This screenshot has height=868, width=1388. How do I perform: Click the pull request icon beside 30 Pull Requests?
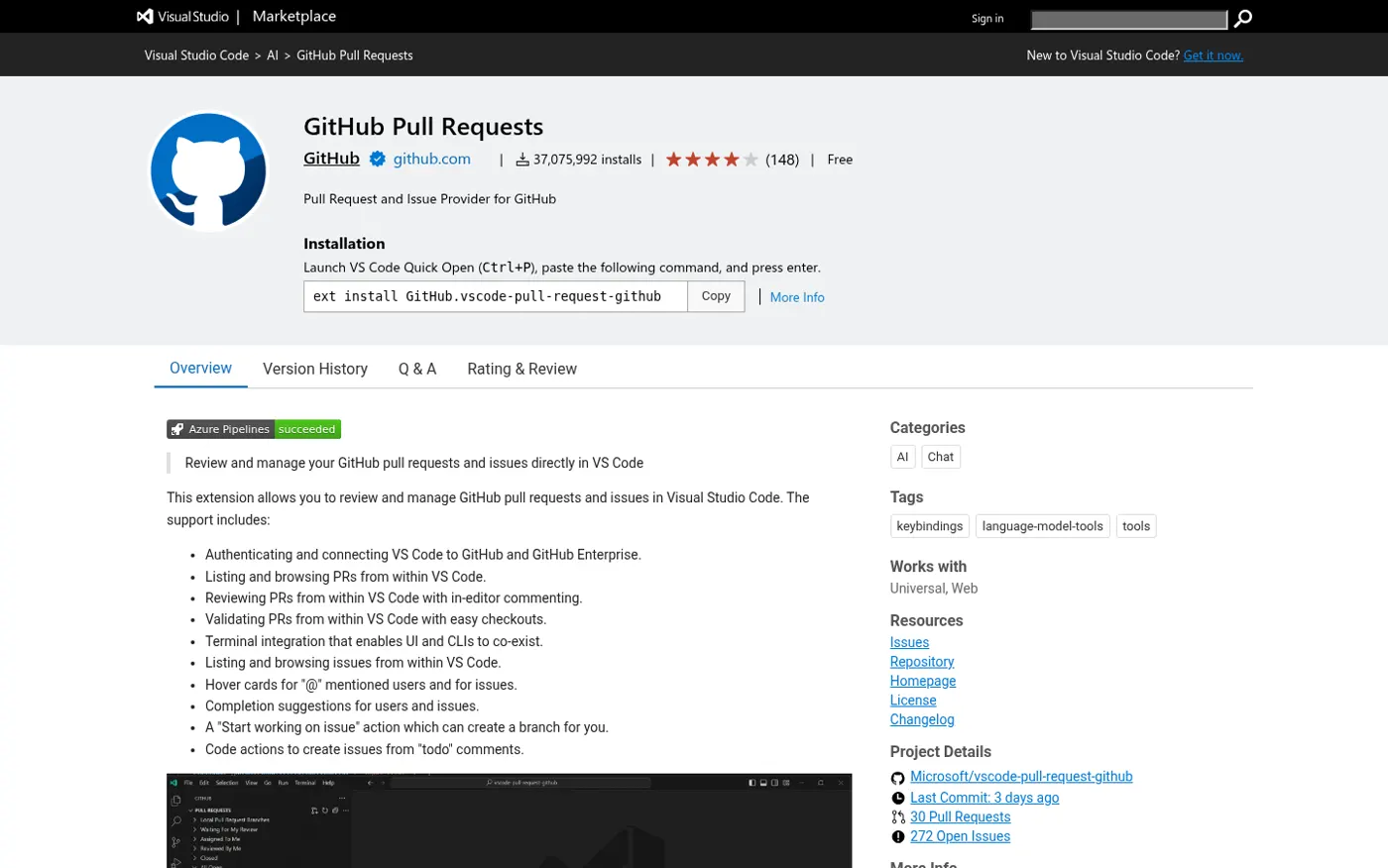[x=898, y=817]
